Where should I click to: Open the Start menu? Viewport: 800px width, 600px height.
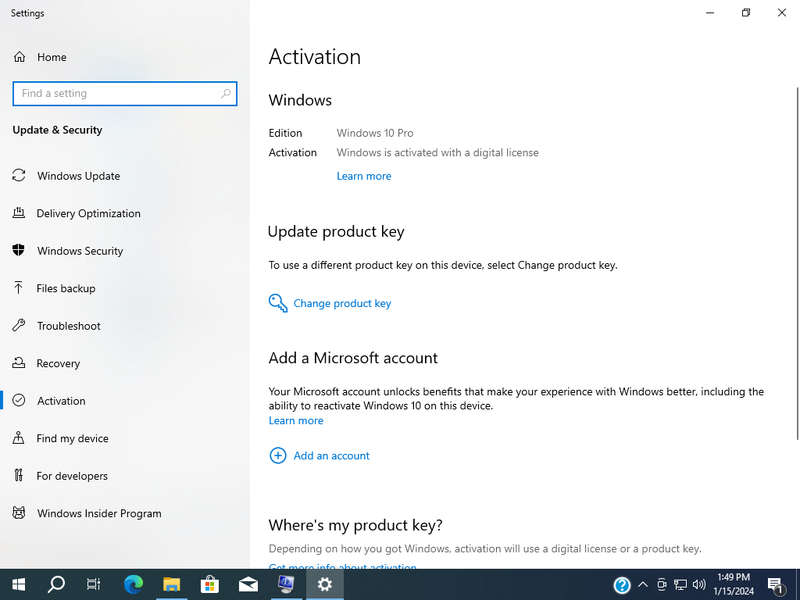(19, 584)
